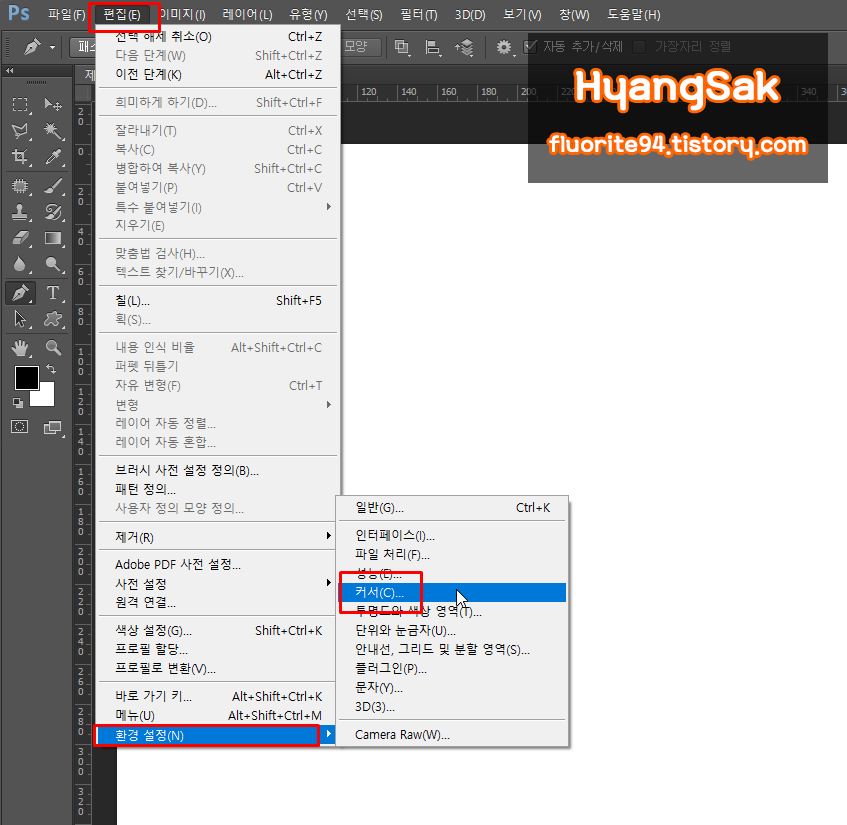Select the Polygonal Lasso tool

click(x=20, y=131)
